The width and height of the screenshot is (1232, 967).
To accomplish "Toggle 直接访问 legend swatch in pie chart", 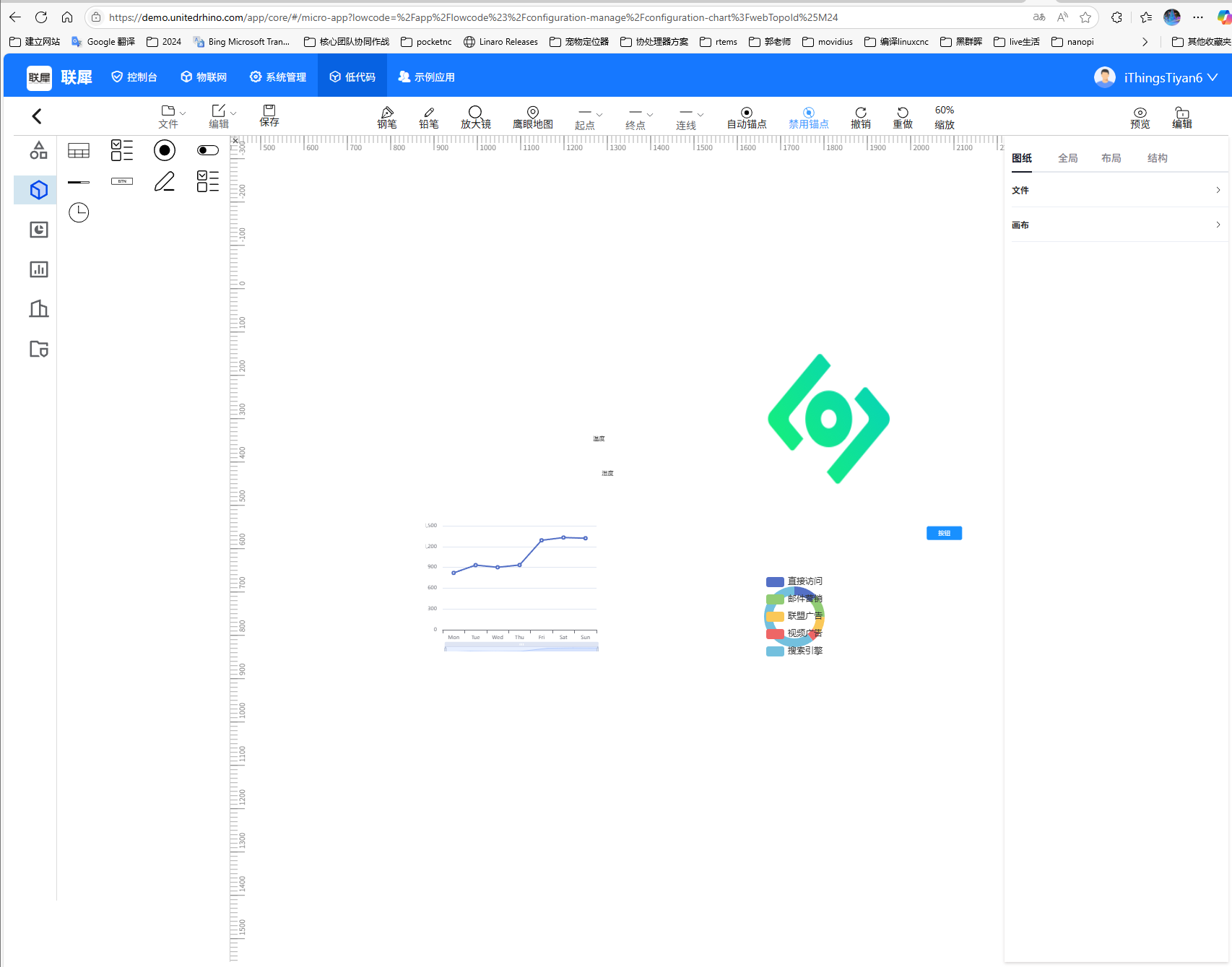I will pyautogui.click(x=775, y=581).
